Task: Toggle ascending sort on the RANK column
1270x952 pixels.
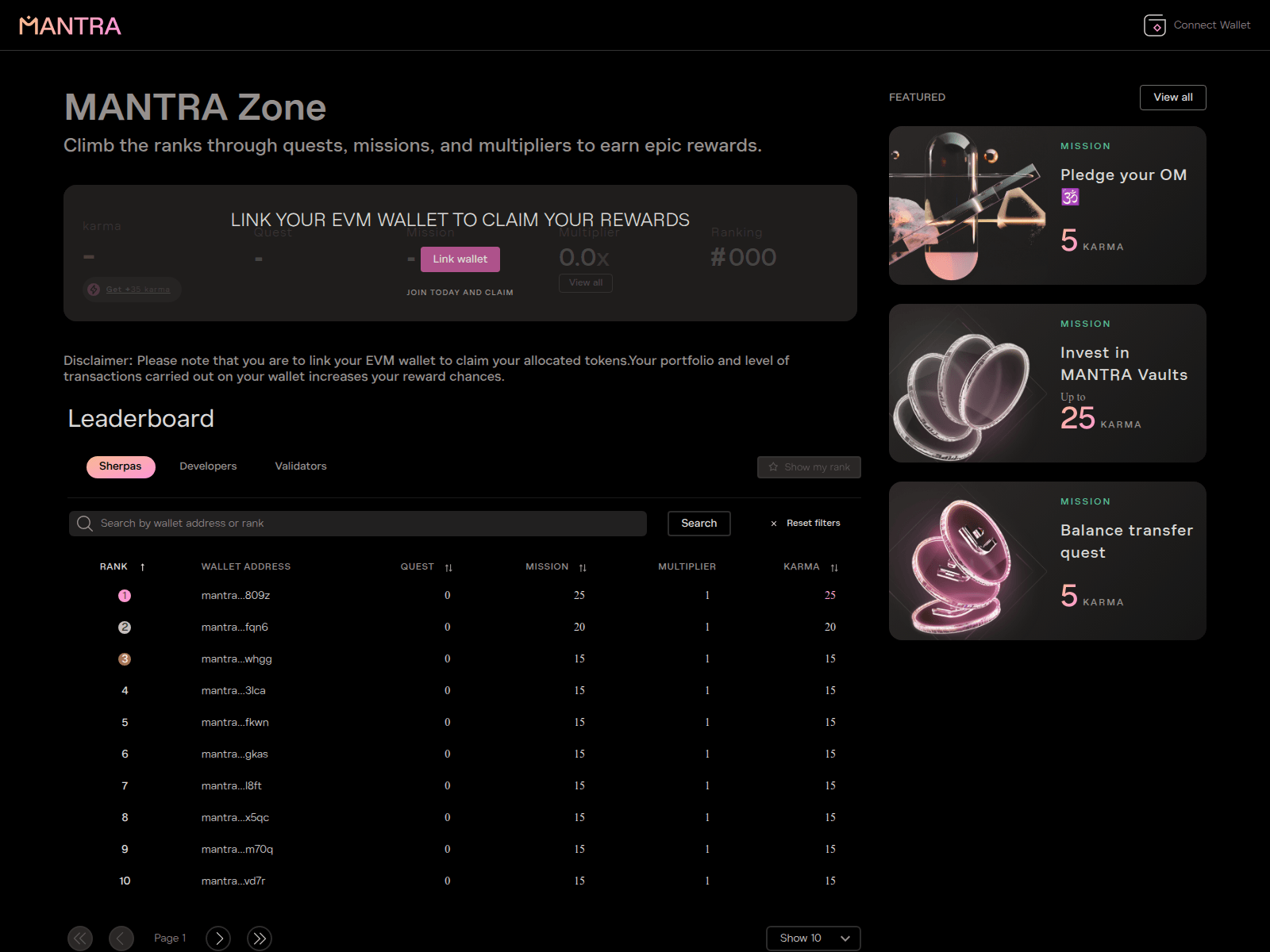Action: click(x=143, y=566)
